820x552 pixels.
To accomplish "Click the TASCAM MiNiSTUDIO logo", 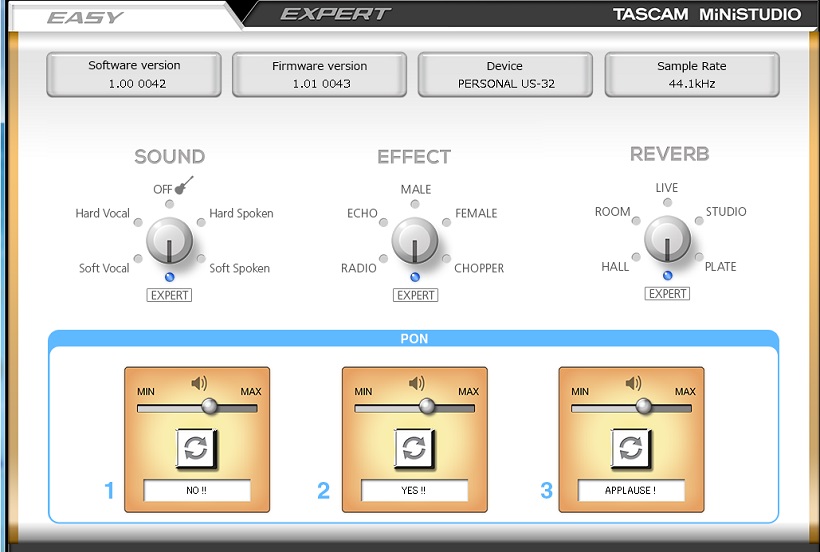I will pyautogui.click(x=707, y=14).
